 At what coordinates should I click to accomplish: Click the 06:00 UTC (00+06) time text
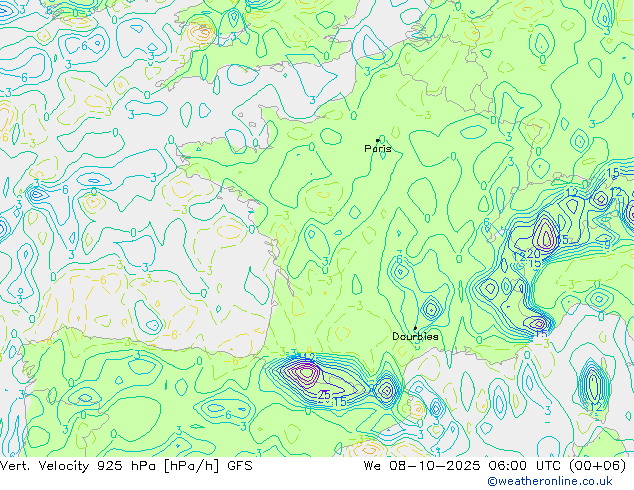point(557,466)
